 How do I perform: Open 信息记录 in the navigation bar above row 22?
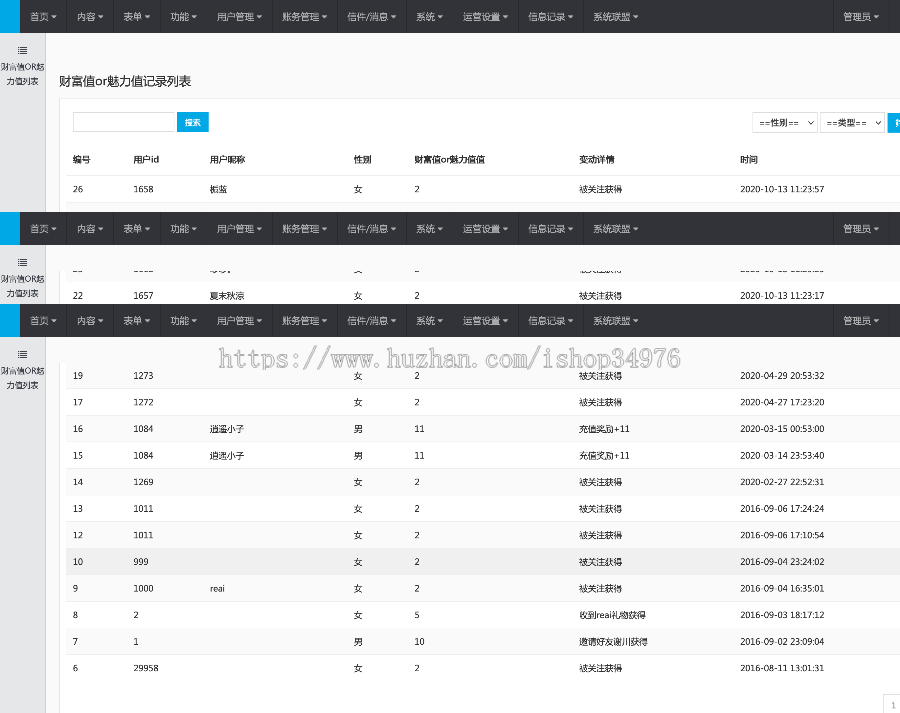click(550, 228)
